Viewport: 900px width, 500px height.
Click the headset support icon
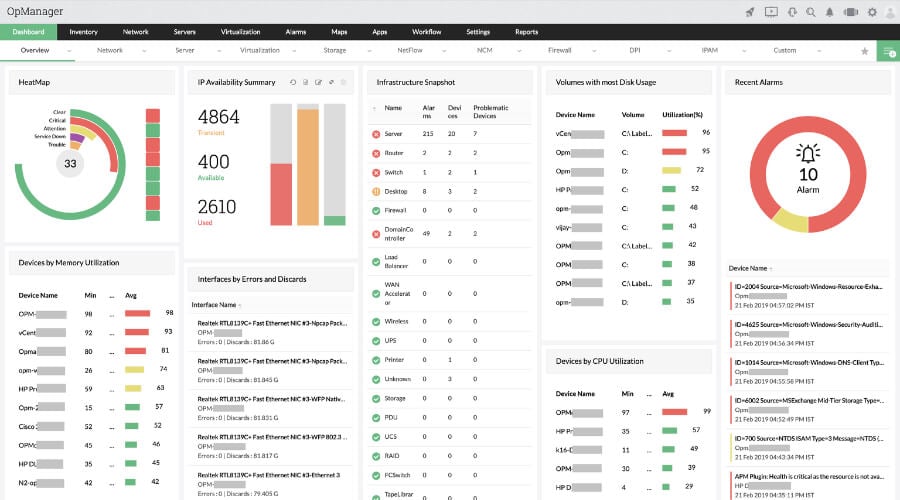click(x=792, y=12)
